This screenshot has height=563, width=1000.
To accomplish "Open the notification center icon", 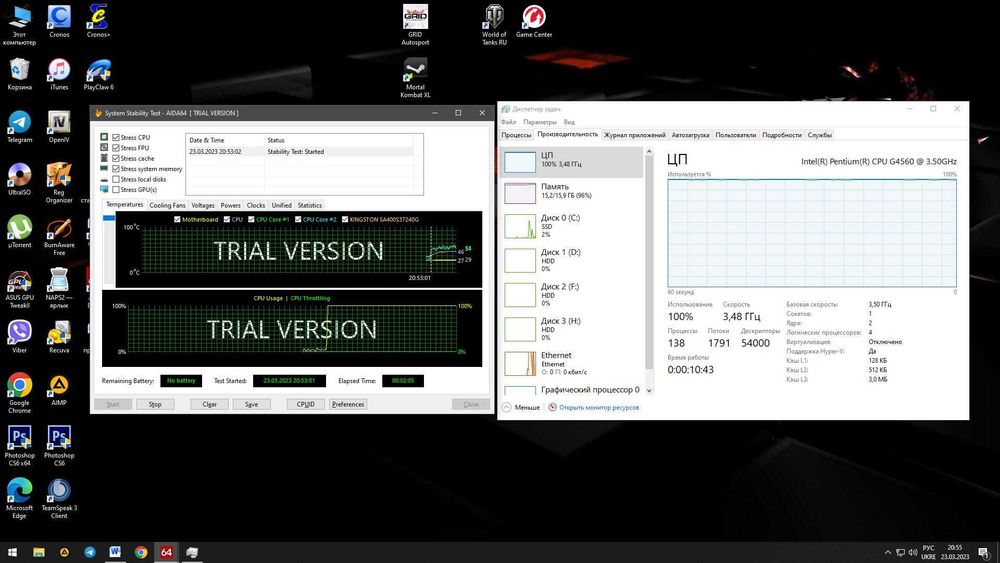I will 984,552.
